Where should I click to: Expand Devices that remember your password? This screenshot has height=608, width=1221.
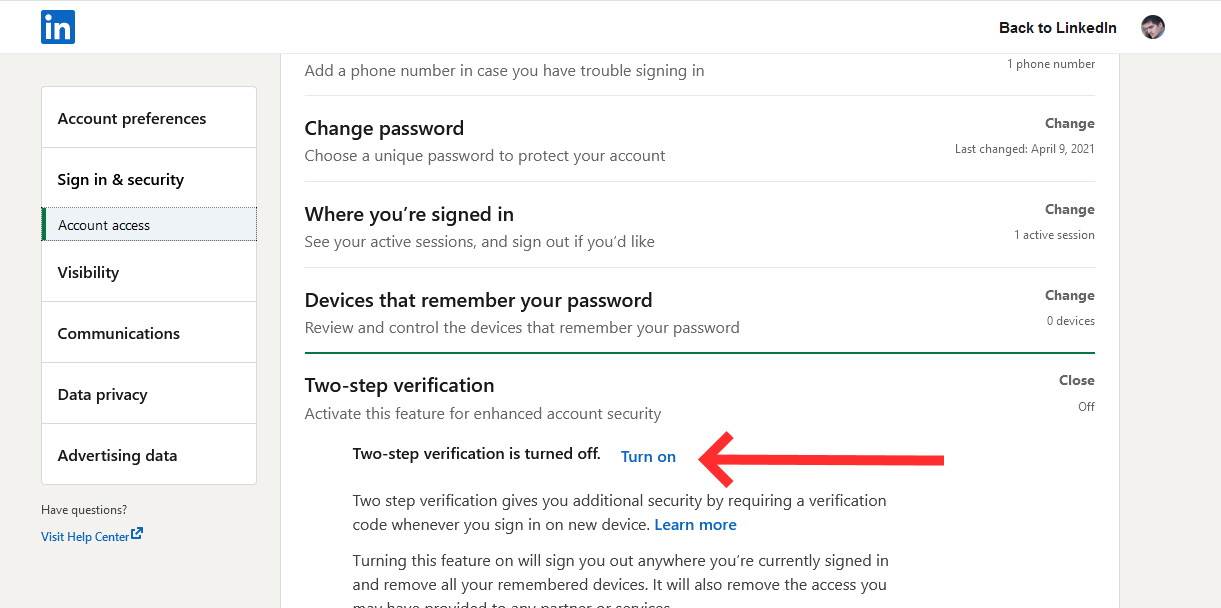click(1069, 295)
